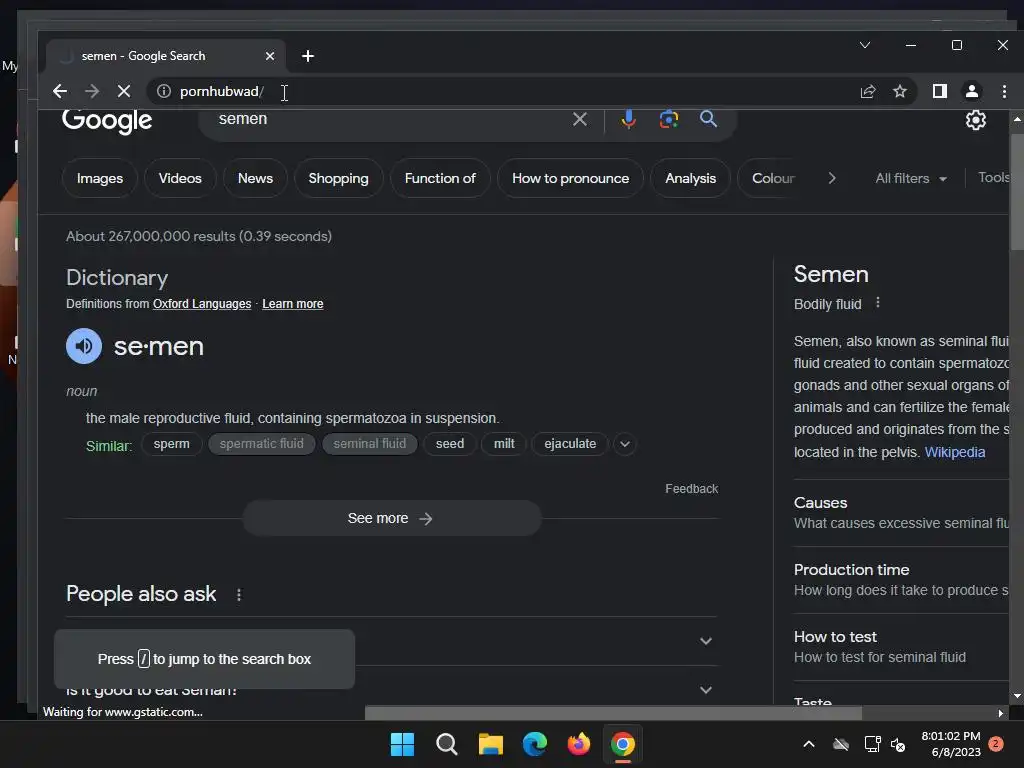Switch to the Videos results tab

tap(180, 178)
